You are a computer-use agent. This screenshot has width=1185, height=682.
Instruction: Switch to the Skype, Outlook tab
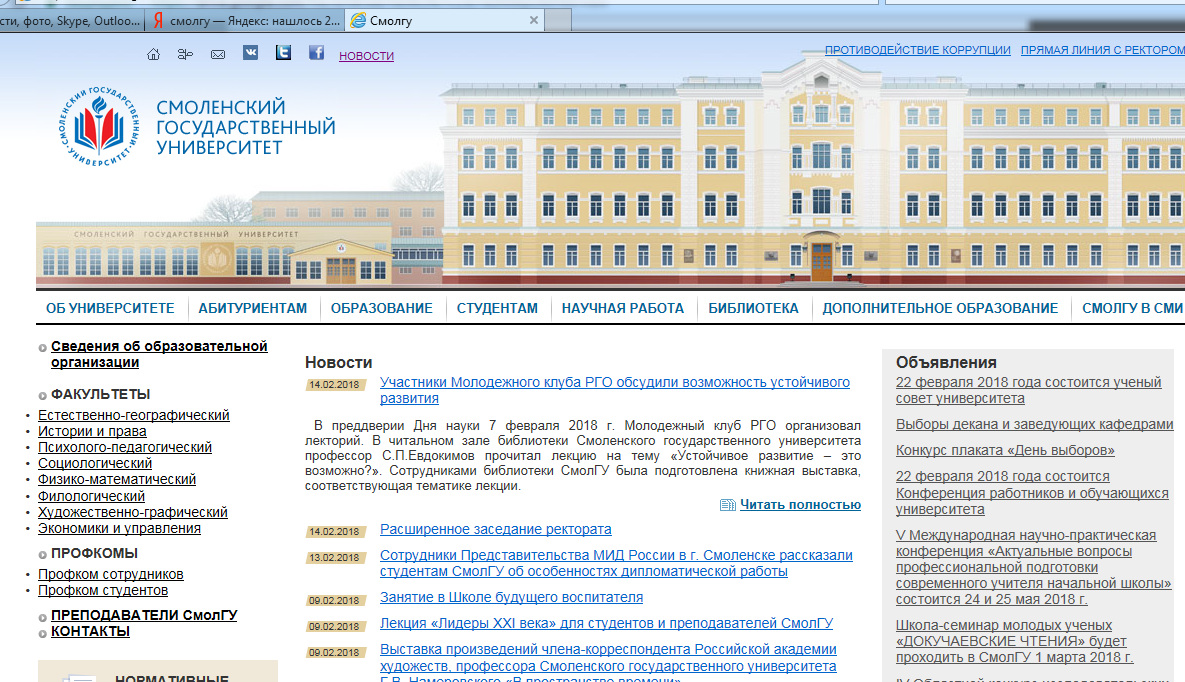click(71, 20)
